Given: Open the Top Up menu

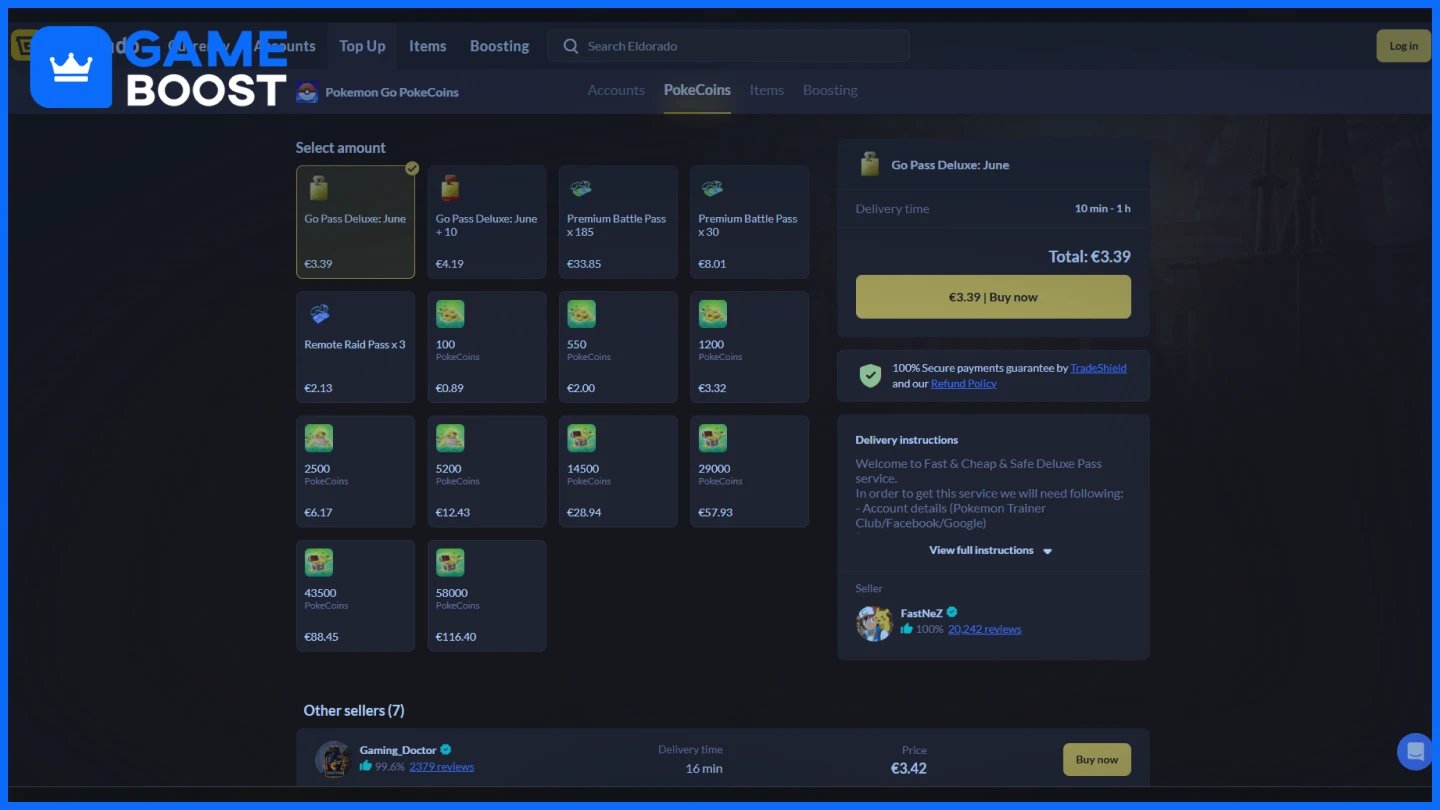Looking at the screenshot, I should point(362,46).
